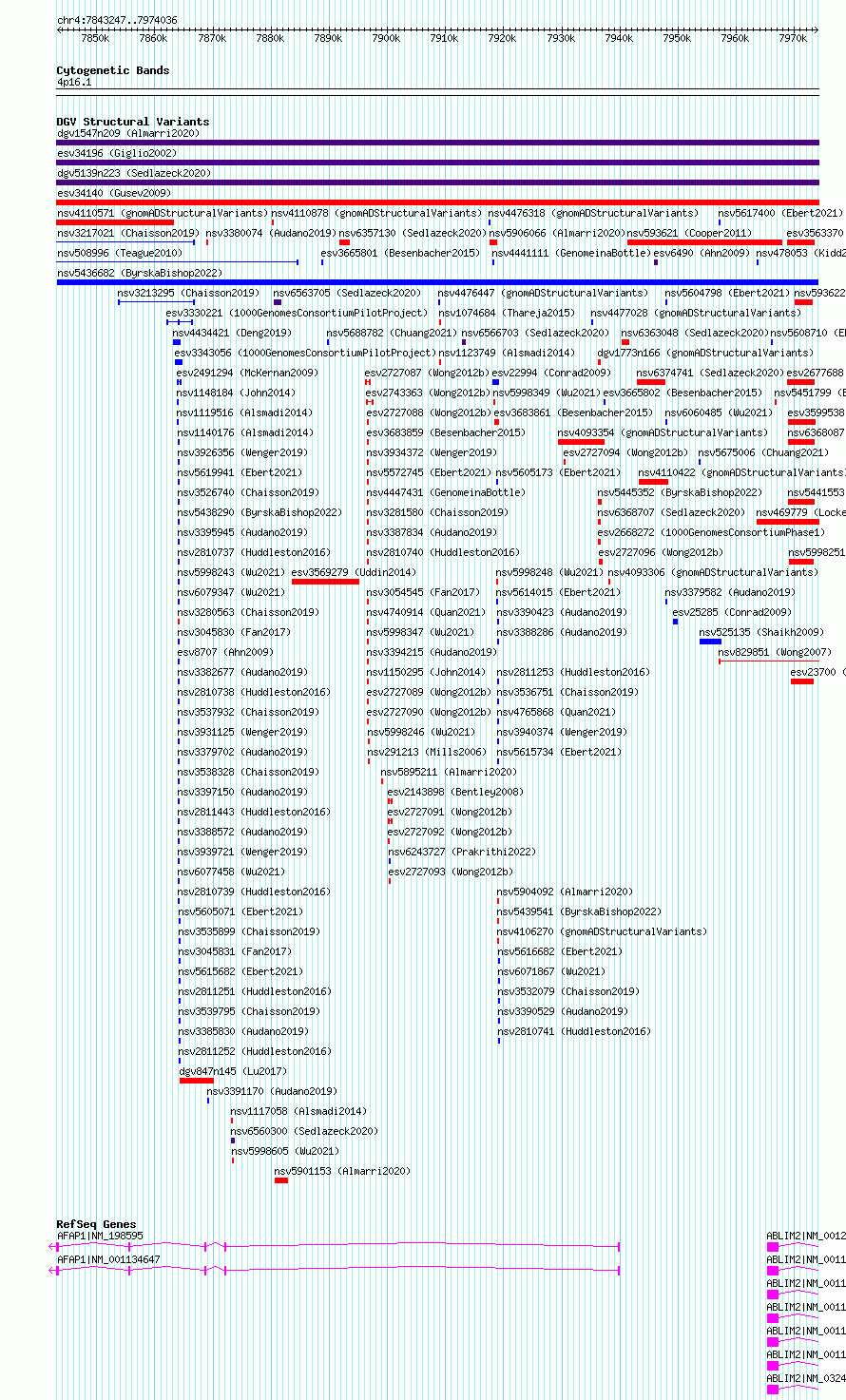The image size is (846, 1400).
Task: Select the esv6490 (Ahn2009) label
Action: [702, 253]
